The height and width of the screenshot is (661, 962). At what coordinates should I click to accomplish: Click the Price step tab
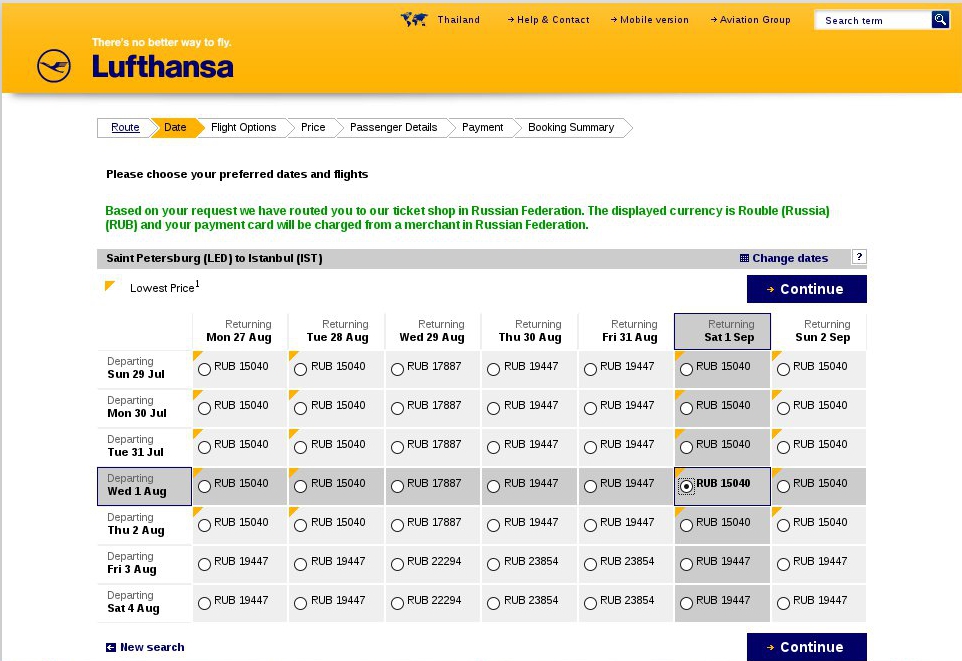(x=313, y=128)
